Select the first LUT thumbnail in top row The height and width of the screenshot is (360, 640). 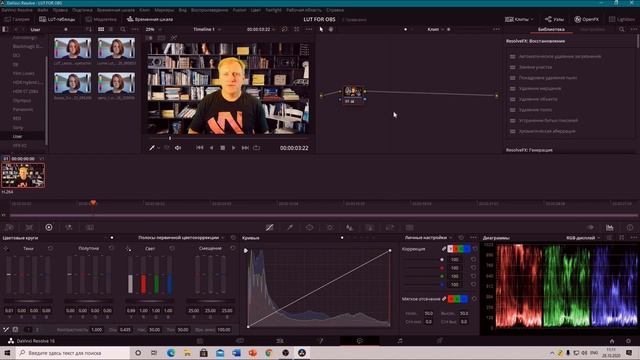(x=72, y=49)
